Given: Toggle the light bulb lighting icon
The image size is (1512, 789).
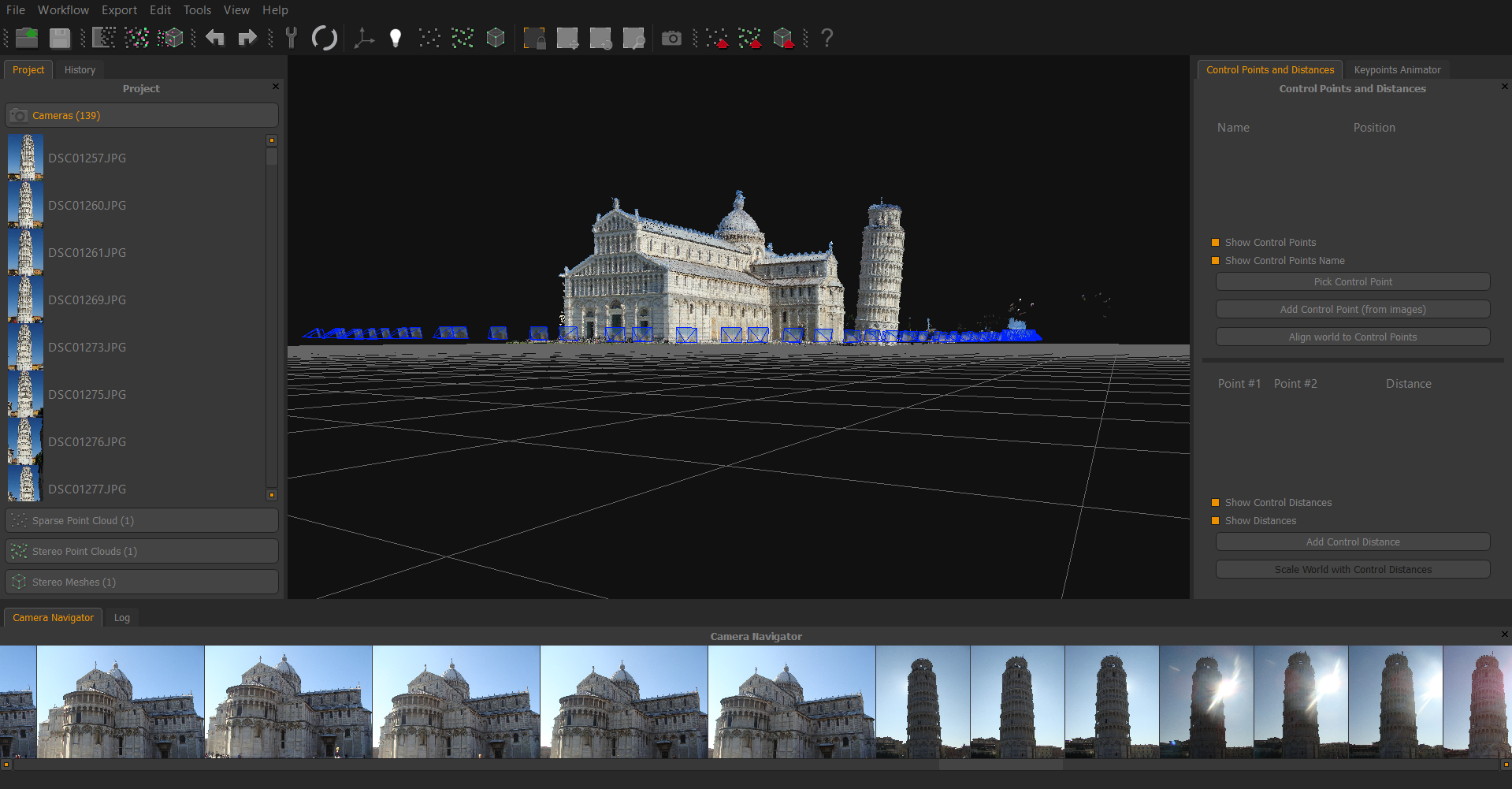Looking at the screenshot, I should tap(396, 38).
